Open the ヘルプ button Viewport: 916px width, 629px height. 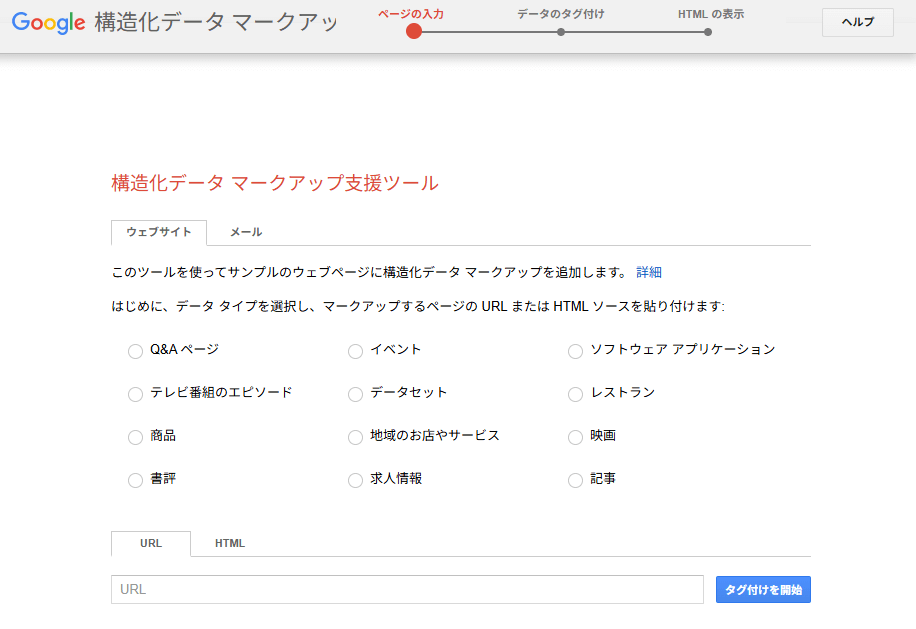pyautogui.click(x=857, y=23)
